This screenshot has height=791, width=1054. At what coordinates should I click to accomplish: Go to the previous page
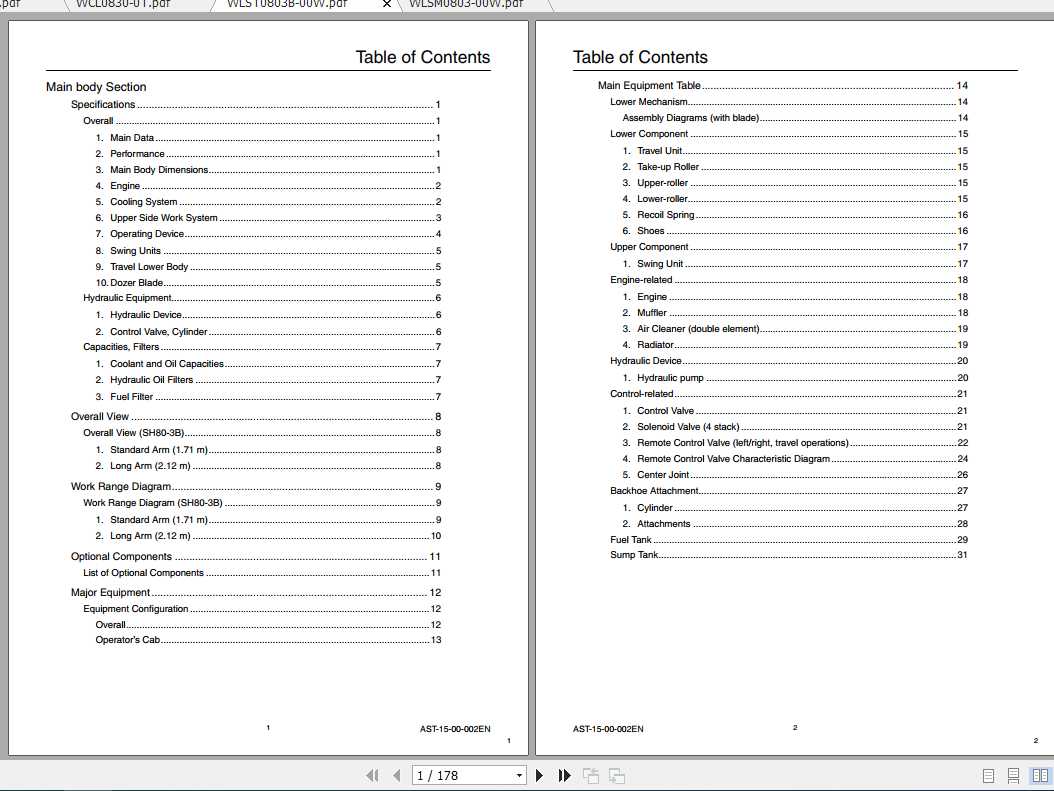point(397,776)
